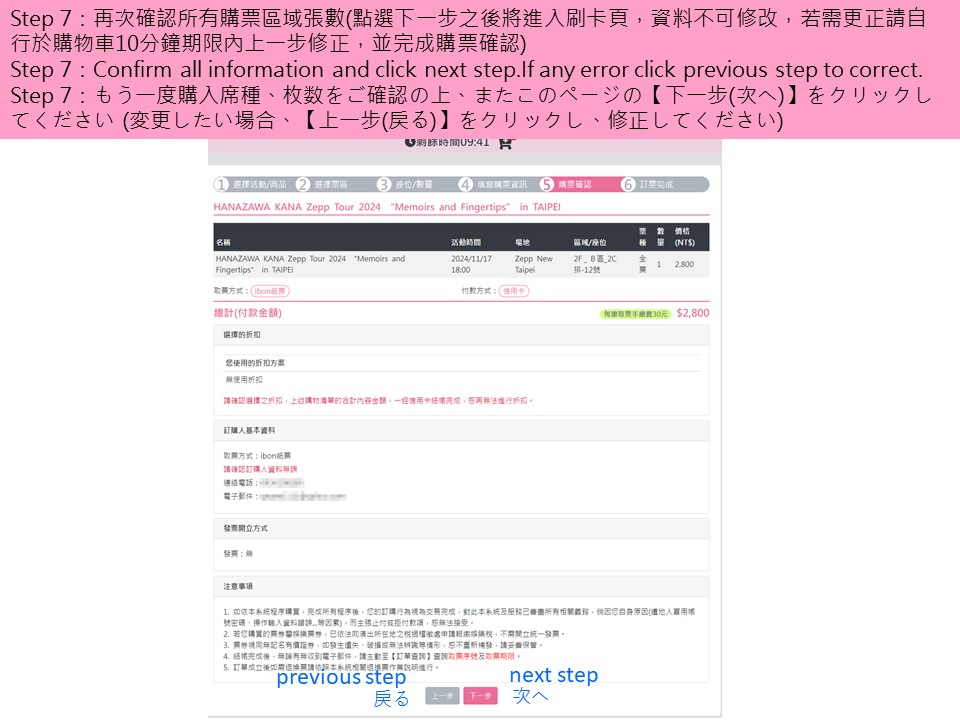
Task: Click the 注意事項 section header
Action: tap(238, 586)
